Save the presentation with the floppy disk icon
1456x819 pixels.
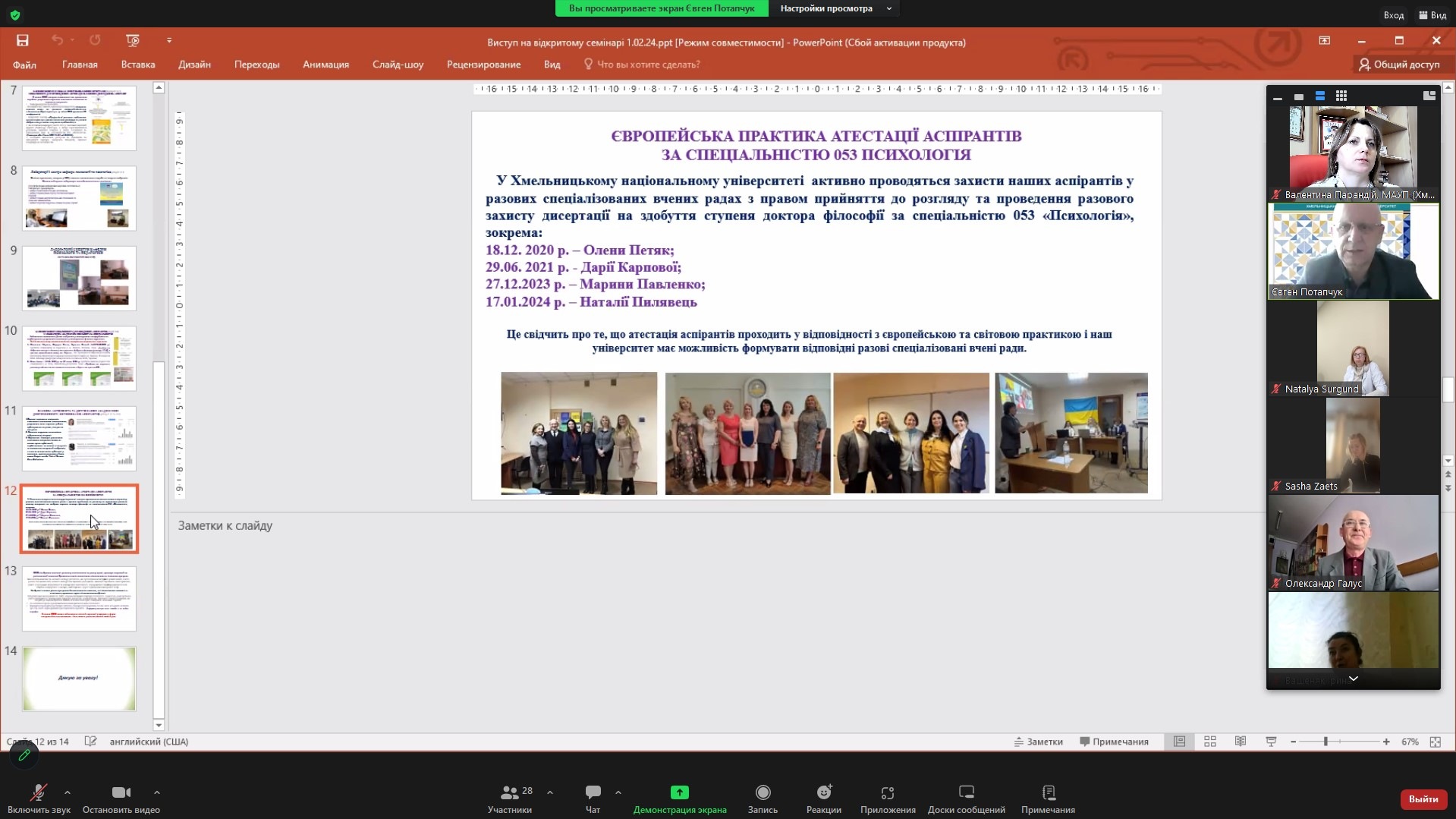(22, 40)
